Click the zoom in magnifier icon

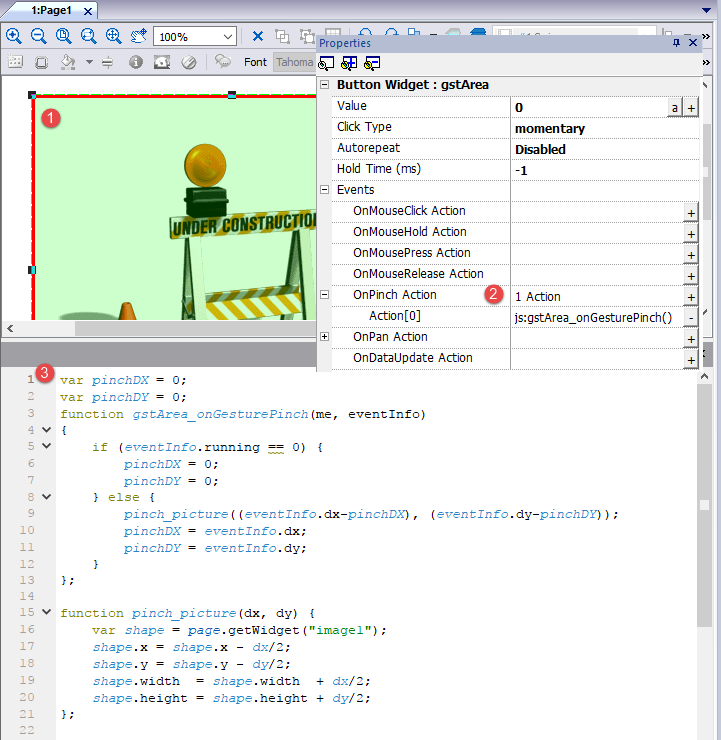click(14, 36)
